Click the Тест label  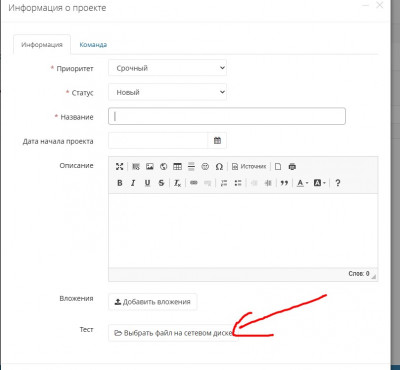[86, 329]
